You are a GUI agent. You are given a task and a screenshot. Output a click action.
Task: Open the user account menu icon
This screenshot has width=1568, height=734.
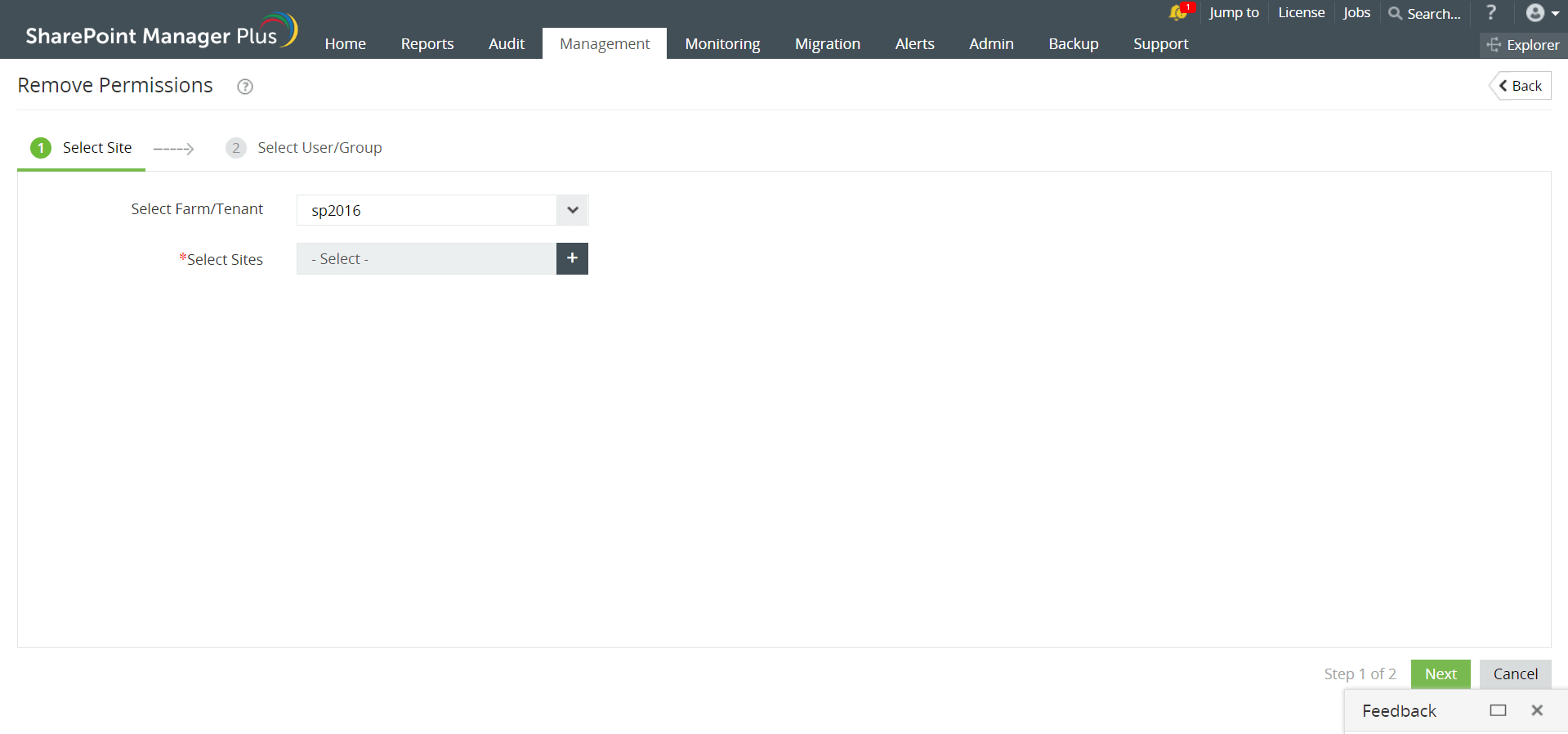(x=1542, y=12)
